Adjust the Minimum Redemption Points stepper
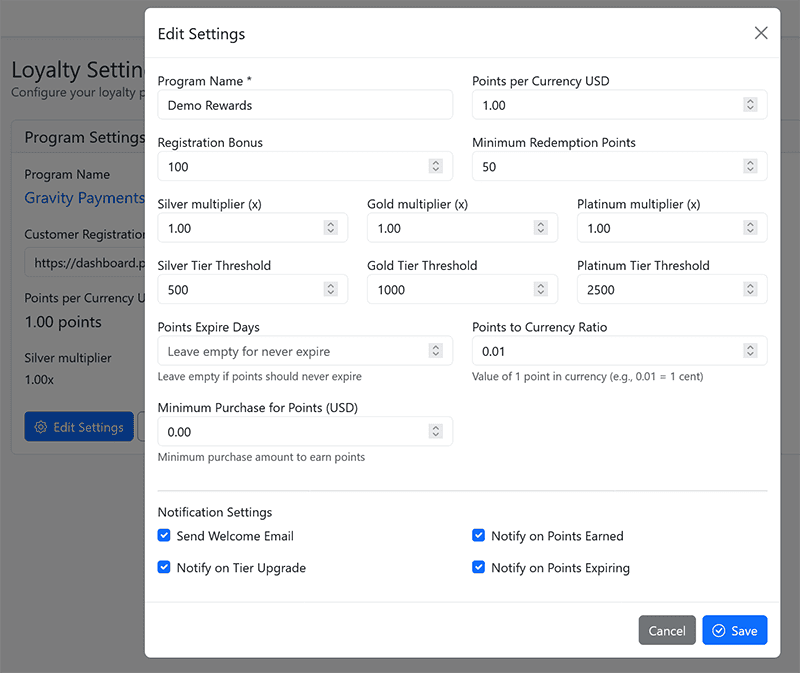Viewport: 800px width, 673px height. [x=750, y=166]
